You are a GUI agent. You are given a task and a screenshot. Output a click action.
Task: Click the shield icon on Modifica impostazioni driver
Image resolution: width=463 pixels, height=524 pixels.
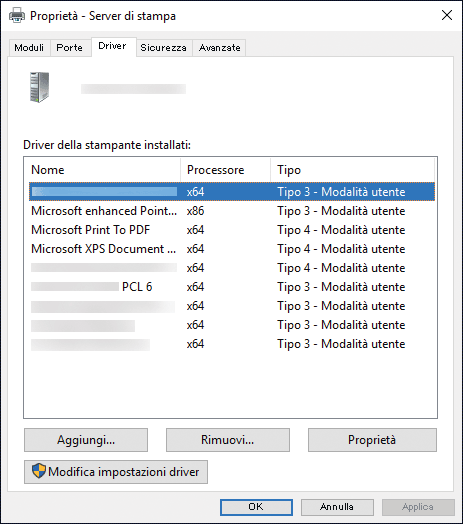coord(39,471)
